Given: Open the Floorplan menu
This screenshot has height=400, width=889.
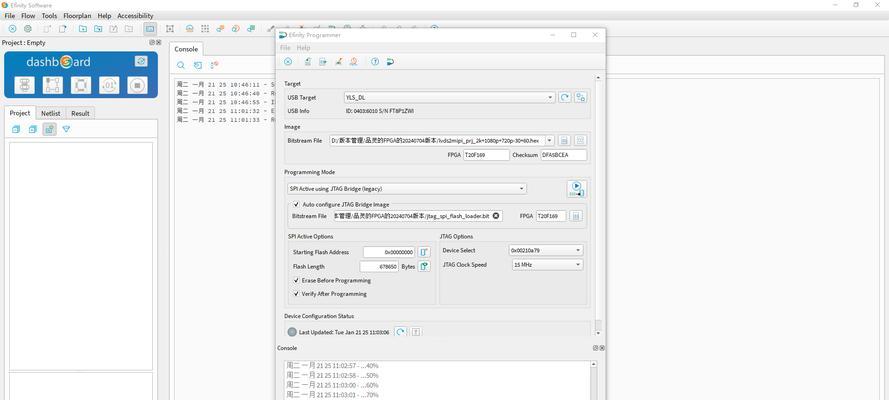Looking at the screenshot, I should pyautogui.click(x=77, y=16).
